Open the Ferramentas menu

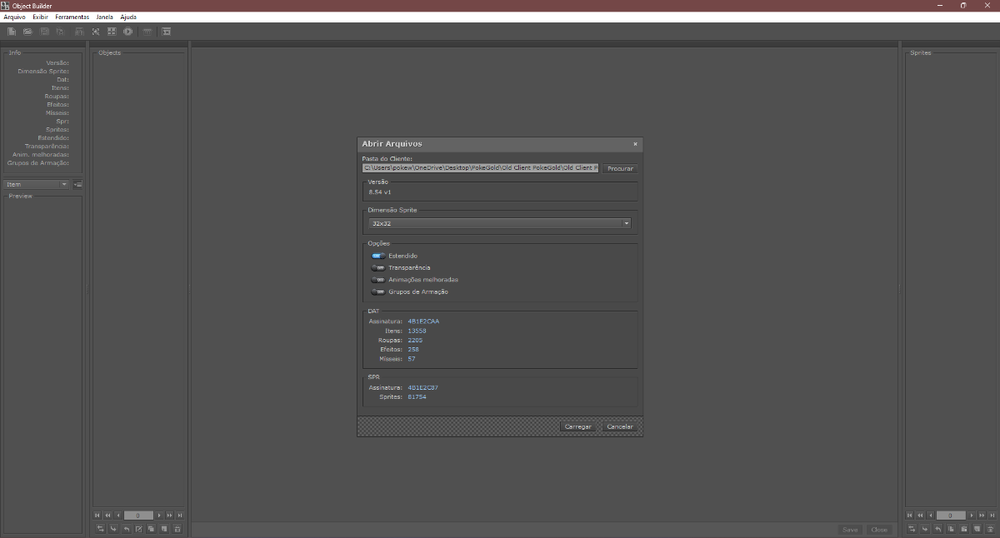pos(72,17)
